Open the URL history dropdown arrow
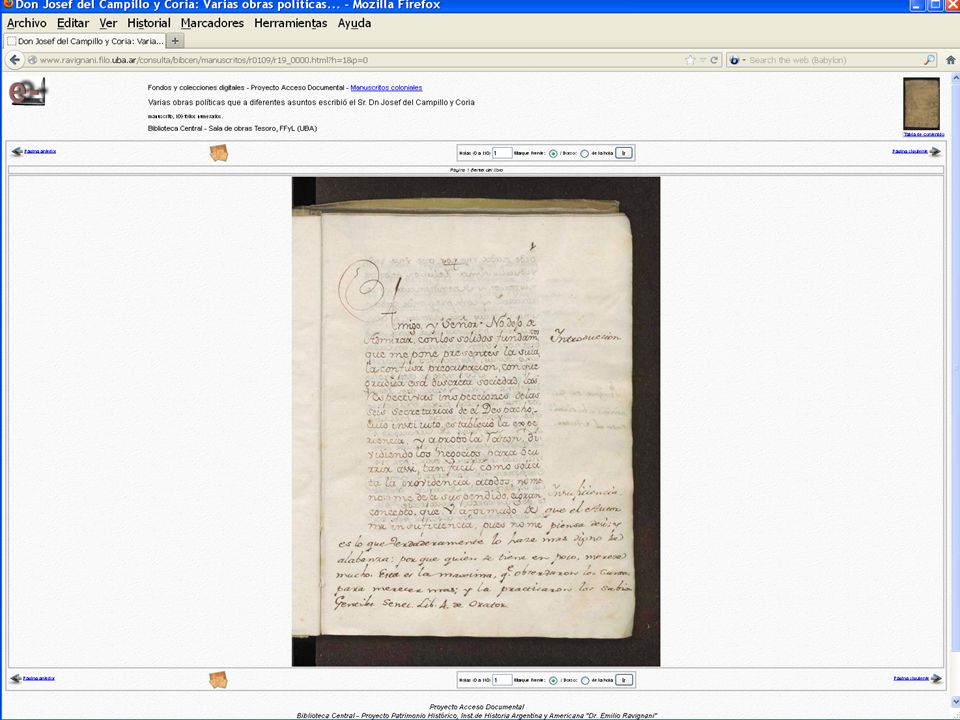Image resolution: width=960 pixels, height=720 pixels. point(703,60)
